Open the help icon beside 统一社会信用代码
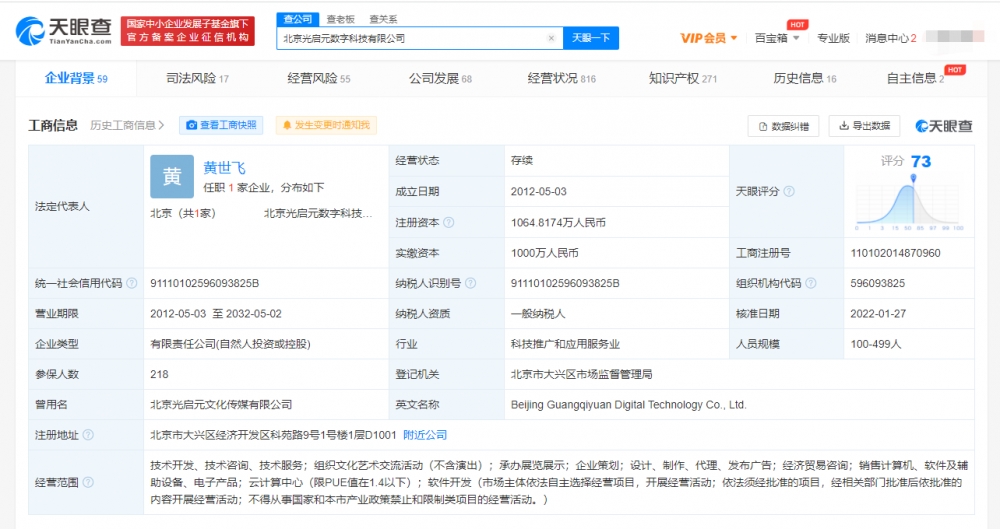 pos(132,283)
